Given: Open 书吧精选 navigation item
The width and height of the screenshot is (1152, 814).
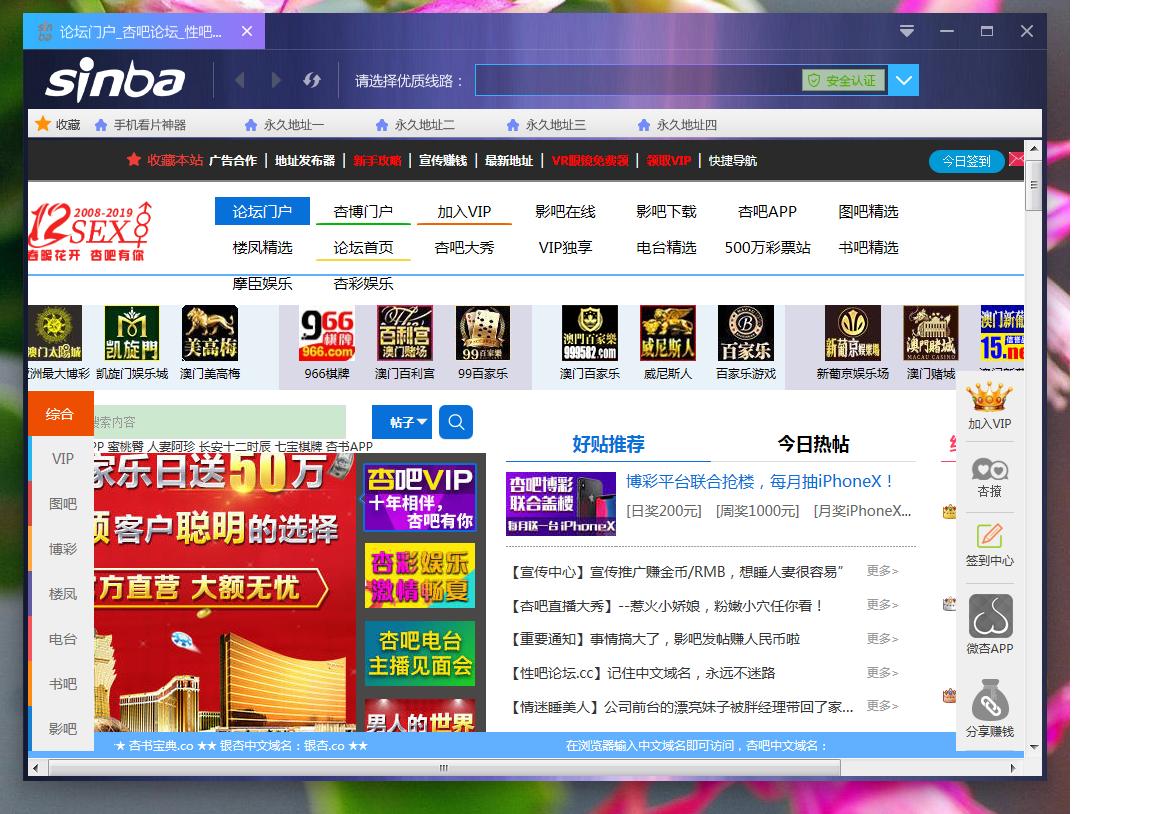Looking at the screenshot, I should (868, 248).
